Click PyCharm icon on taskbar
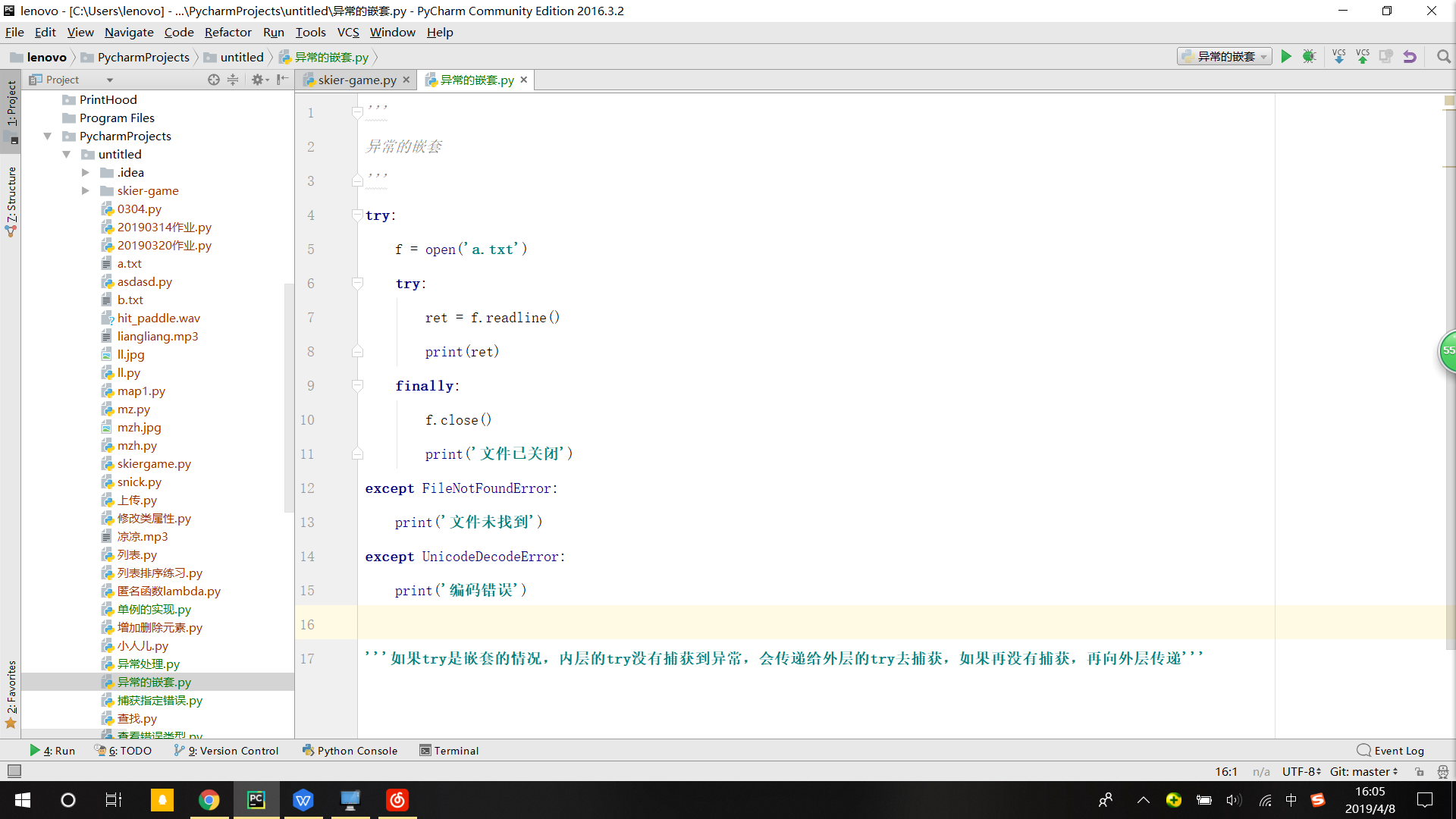The image size is (1456, 819). tap(256, 800)
